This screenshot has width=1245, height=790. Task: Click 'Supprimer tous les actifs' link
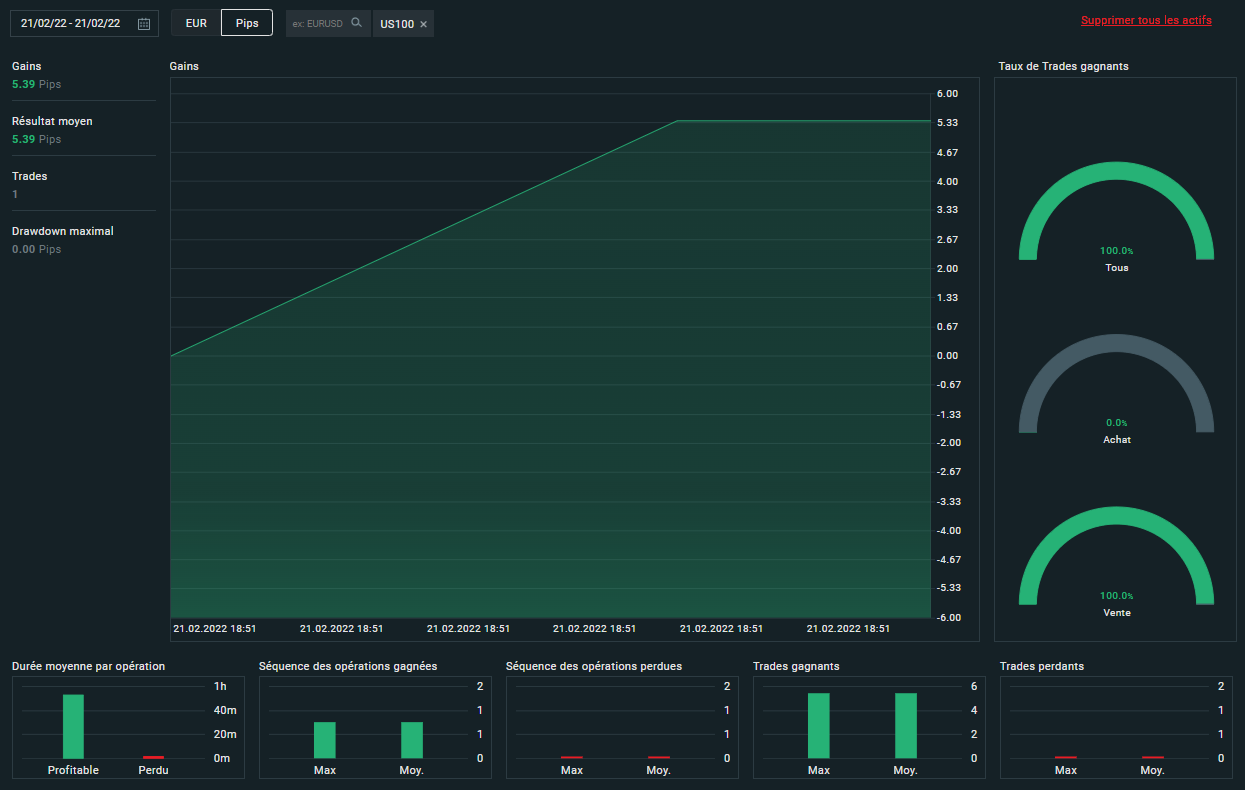tap(1146, 20)
